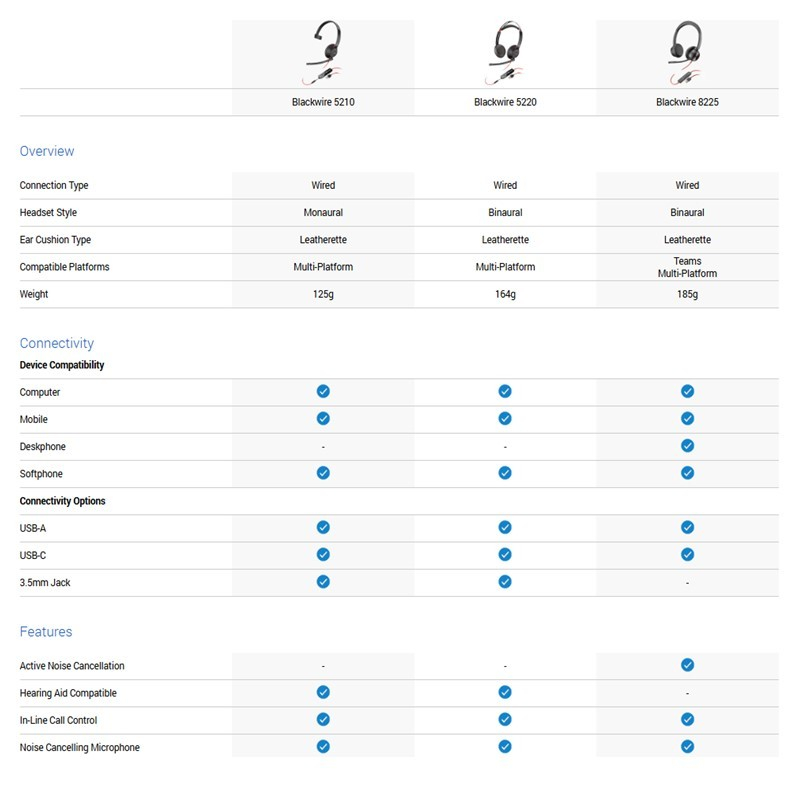Collapse the Connectivity section heading
800x800 pixels.
57,343
